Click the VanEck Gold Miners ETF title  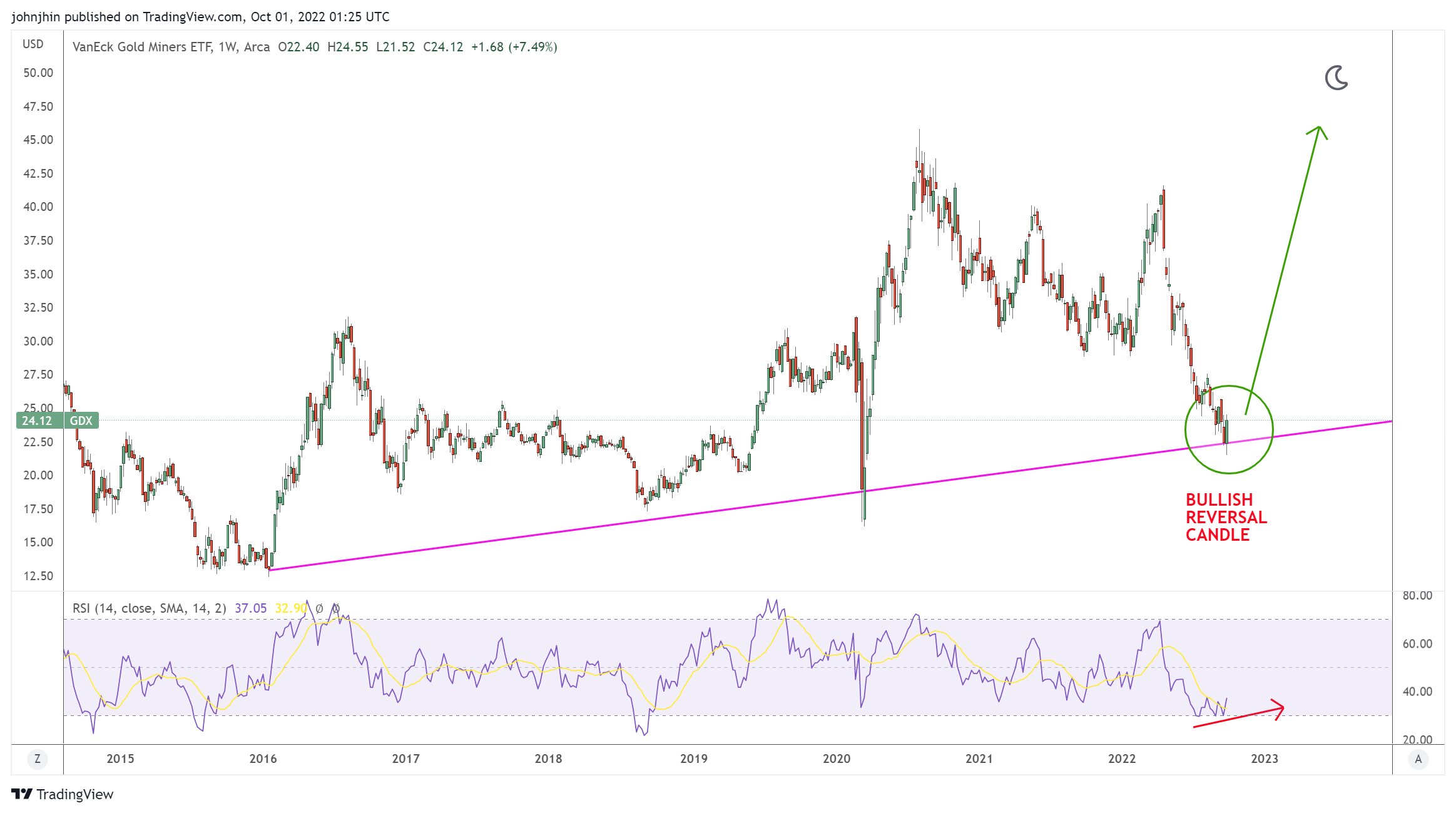(x=142, y=47)
